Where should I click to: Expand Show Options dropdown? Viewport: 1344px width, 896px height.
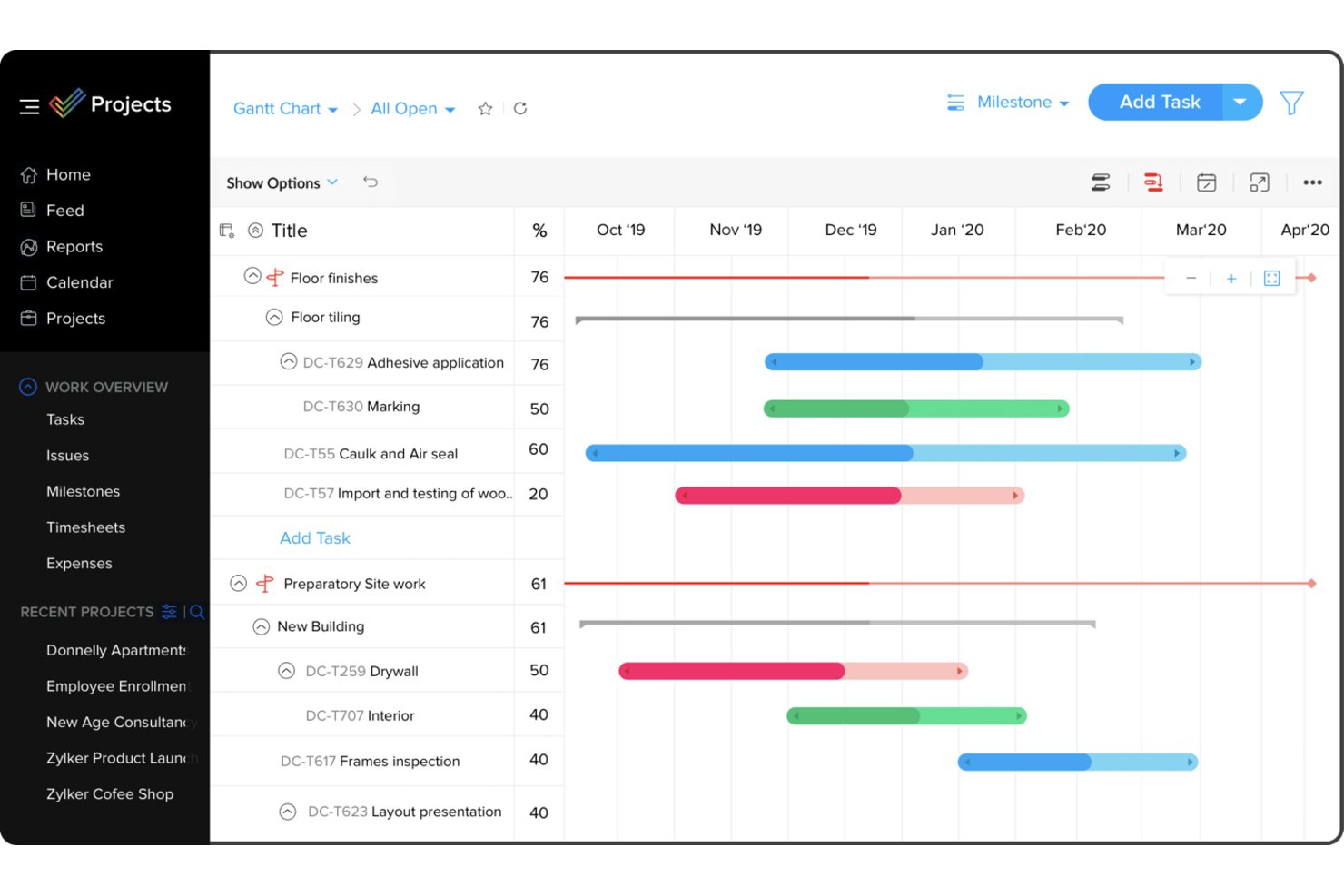pos(282,182)
